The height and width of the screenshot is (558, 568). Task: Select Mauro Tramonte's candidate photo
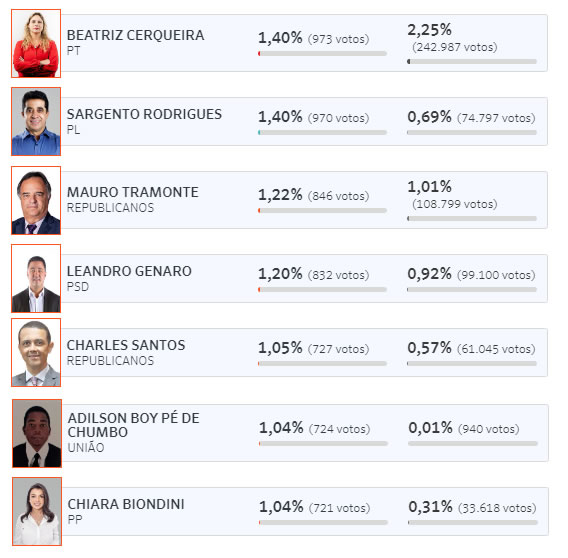tap(36, 201)
